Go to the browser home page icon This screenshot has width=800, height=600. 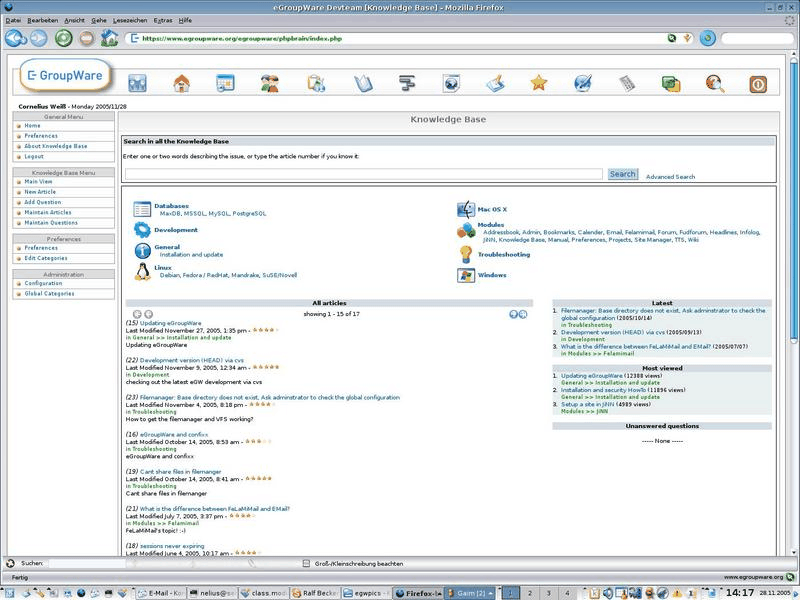click(109, 38)
